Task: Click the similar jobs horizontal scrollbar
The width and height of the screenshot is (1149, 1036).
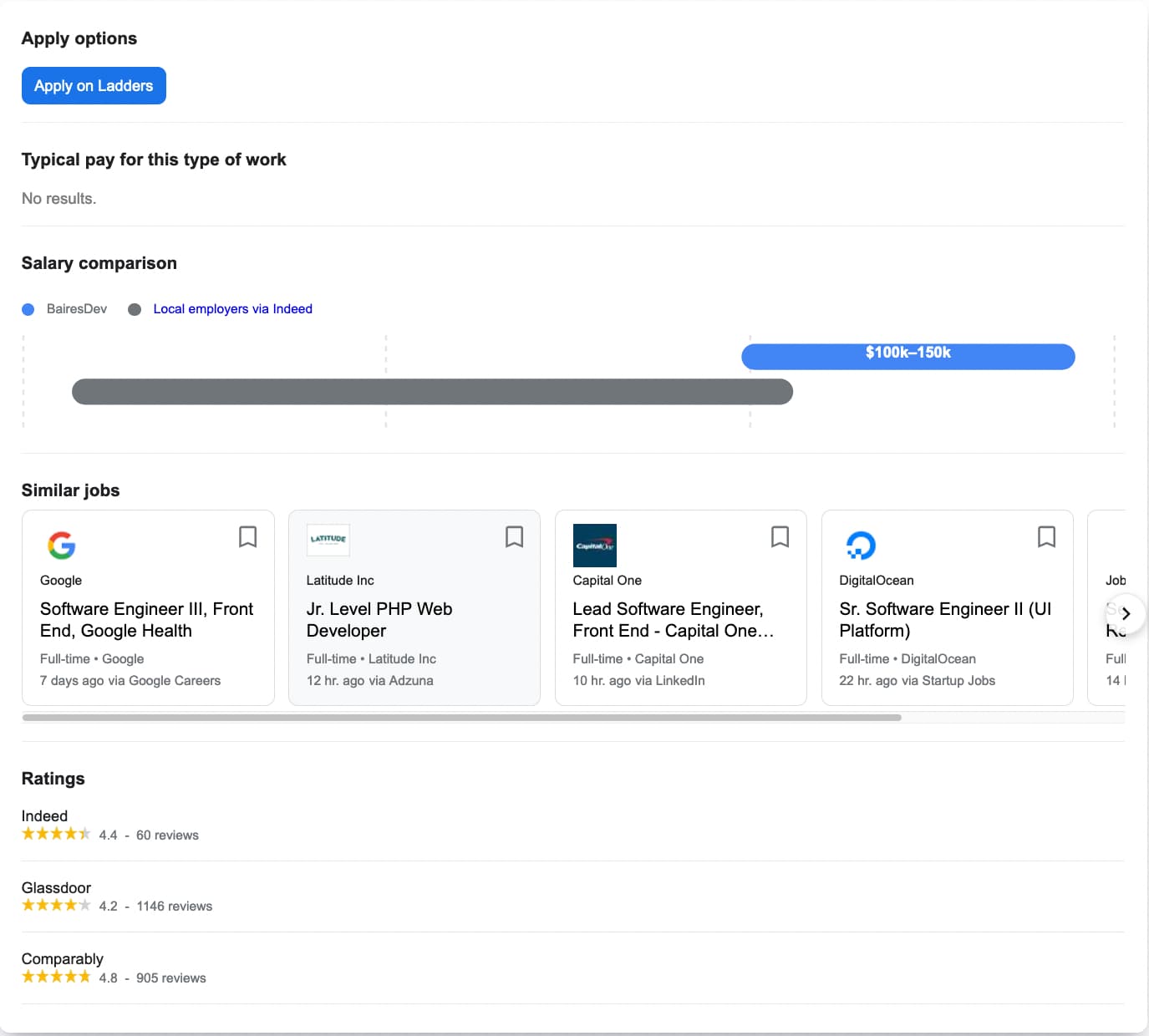Action: click(x=461, y=718)
